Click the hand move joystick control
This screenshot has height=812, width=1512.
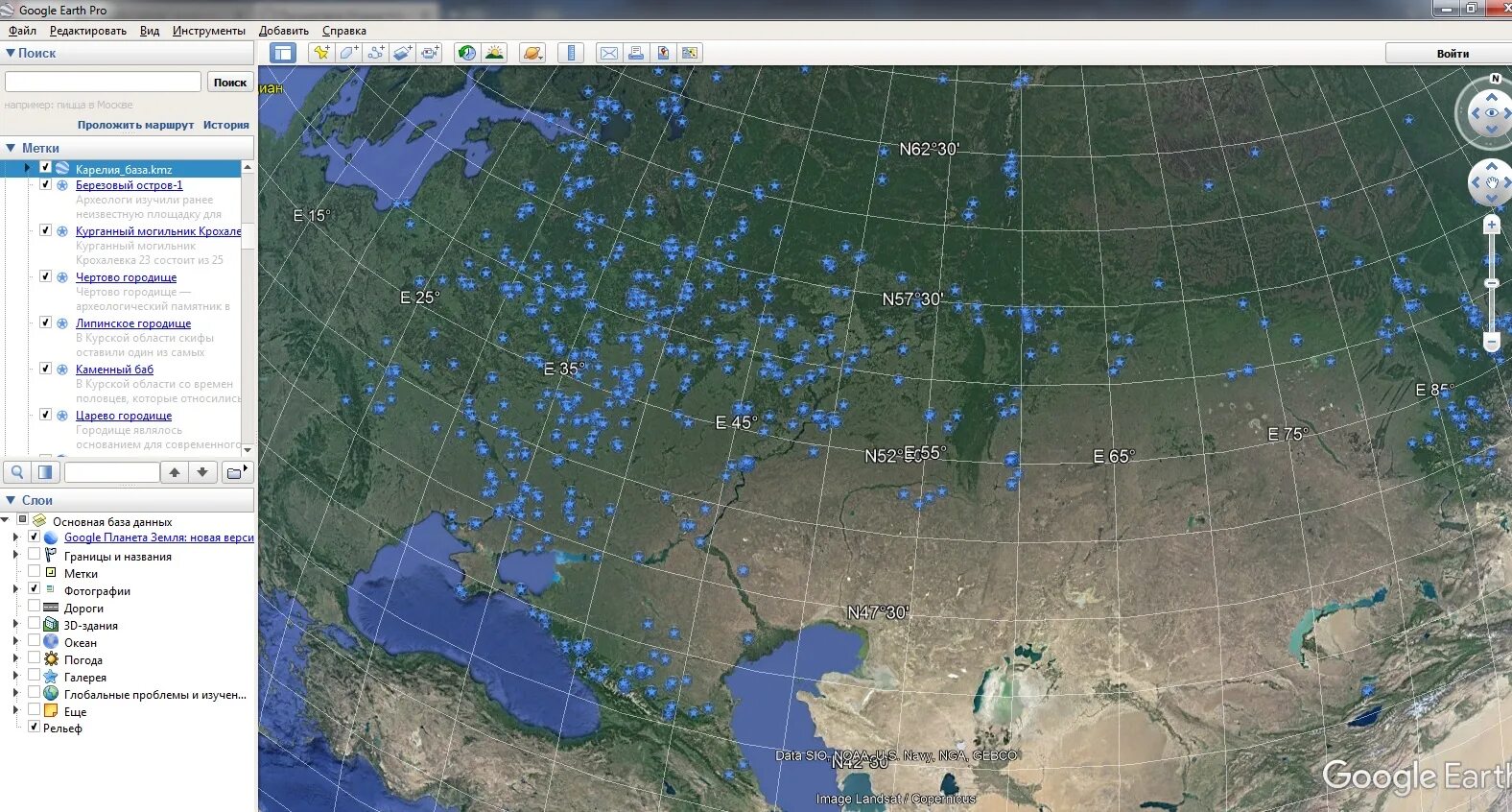tap(1492, 182)
